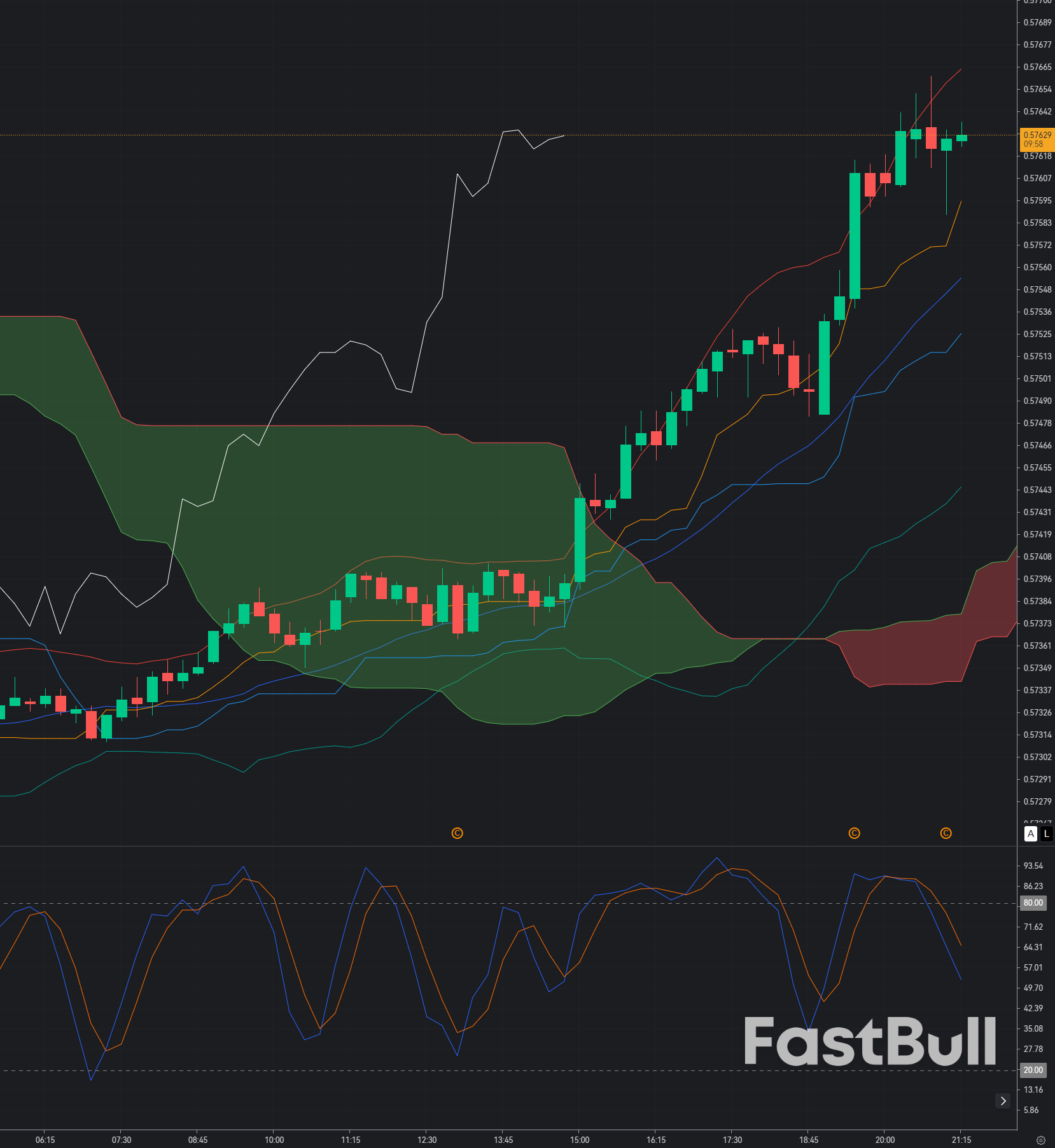1055x1148 pixels.
Task: Open chart settings gear icon
Action: tap(1041, 1140)
